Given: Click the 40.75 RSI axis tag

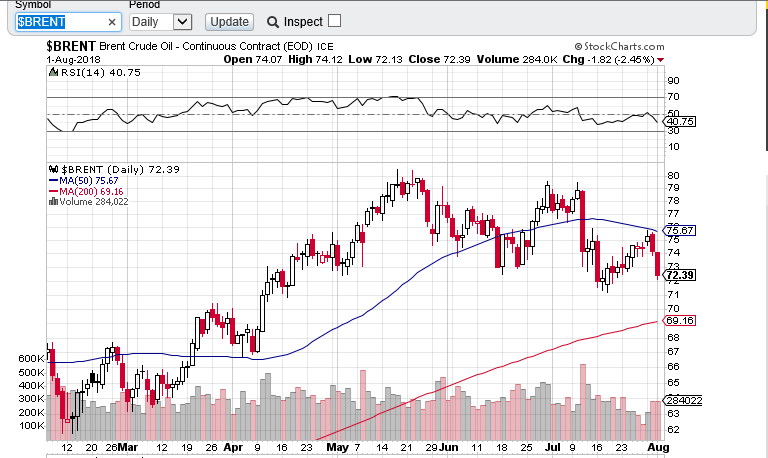Looking at the screenshot, I should (680, 121).
